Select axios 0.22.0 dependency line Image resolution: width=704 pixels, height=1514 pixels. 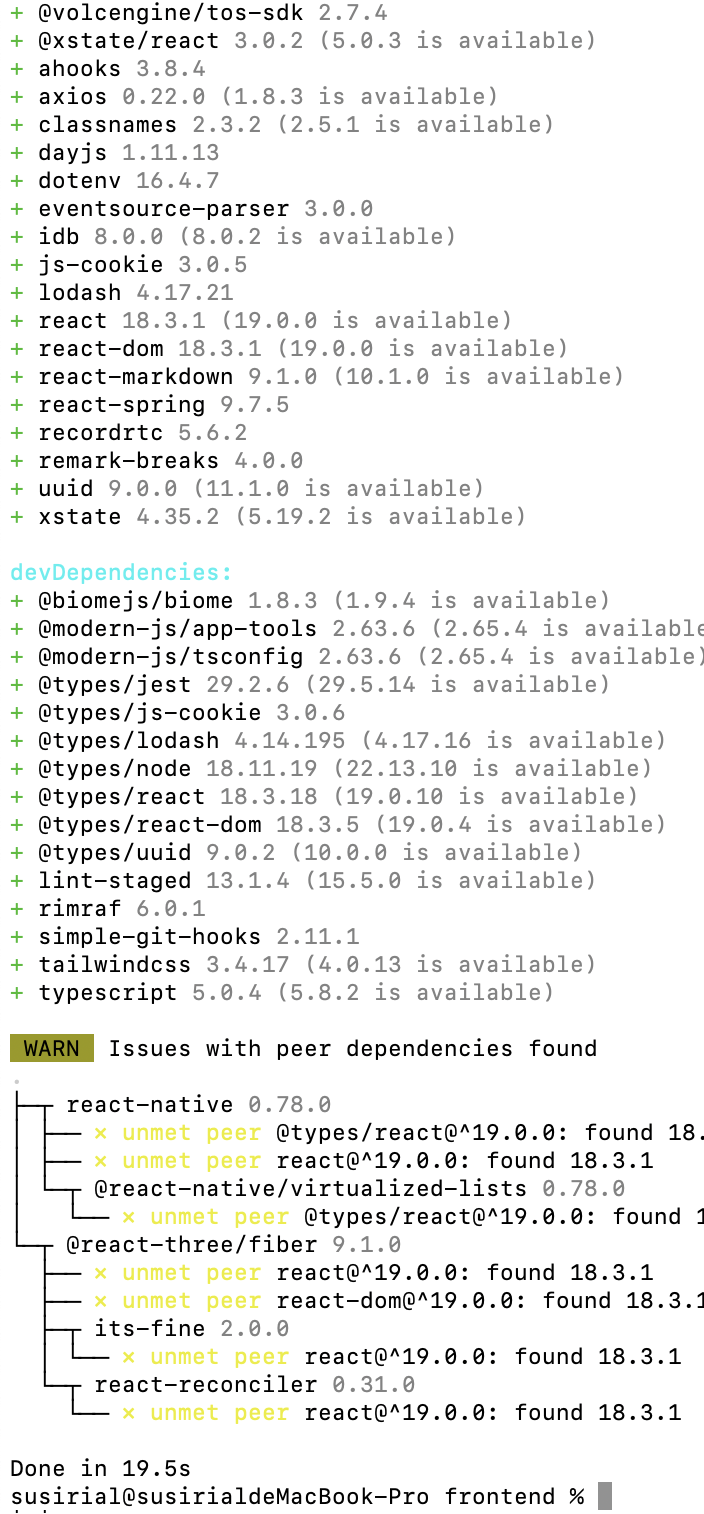[254, 97]
